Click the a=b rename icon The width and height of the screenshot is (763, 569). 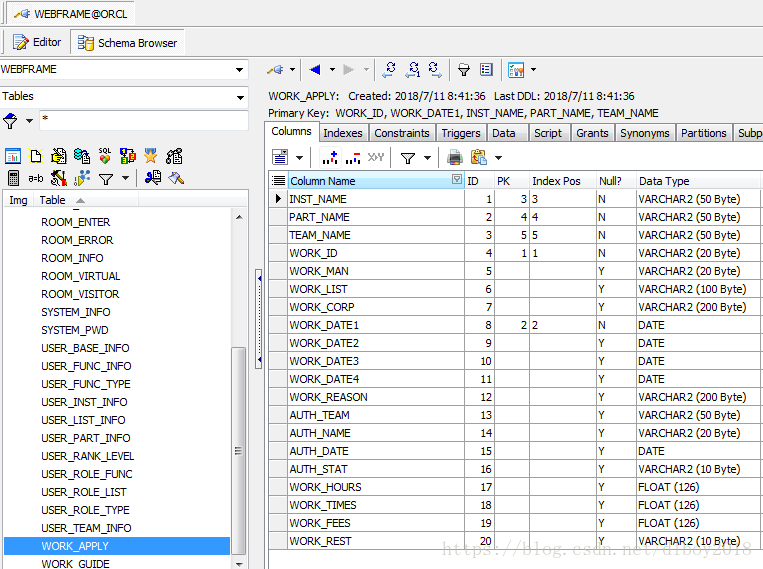tap(36, 179)
